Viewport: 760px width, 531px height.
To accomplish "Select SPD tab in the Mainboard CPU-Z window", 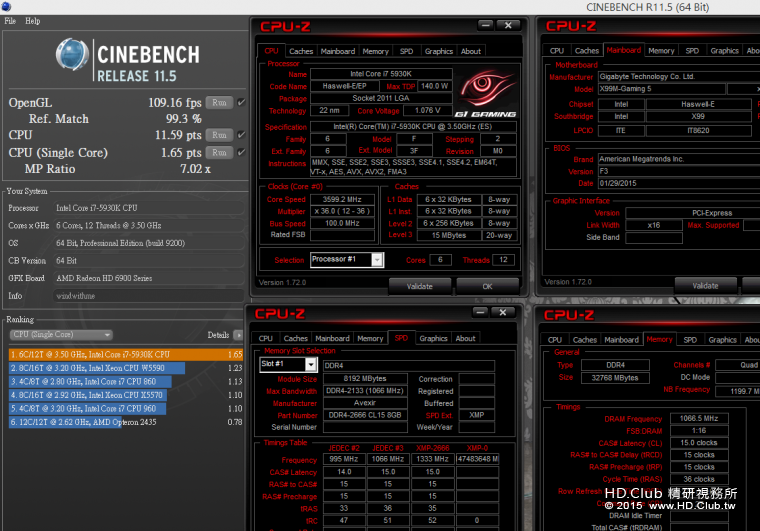I will [692, 51].
